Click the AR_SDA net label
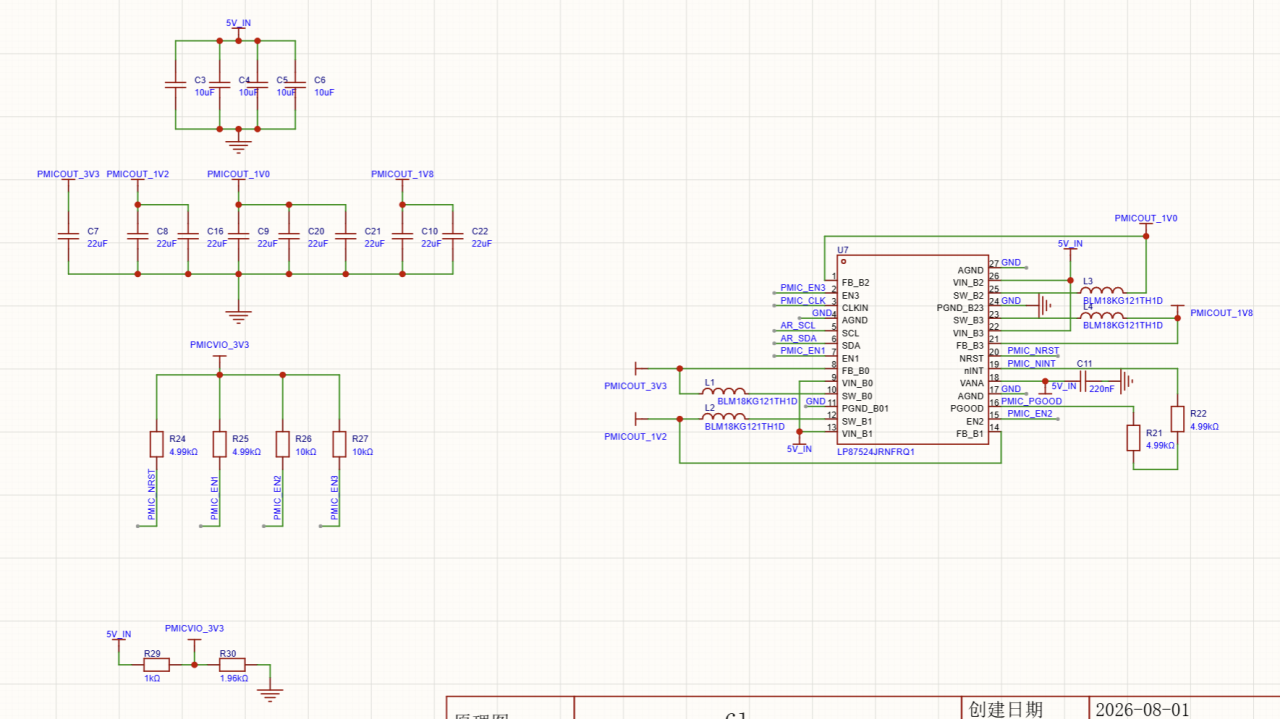The image size is (1280, 719). tap(798, 338)
